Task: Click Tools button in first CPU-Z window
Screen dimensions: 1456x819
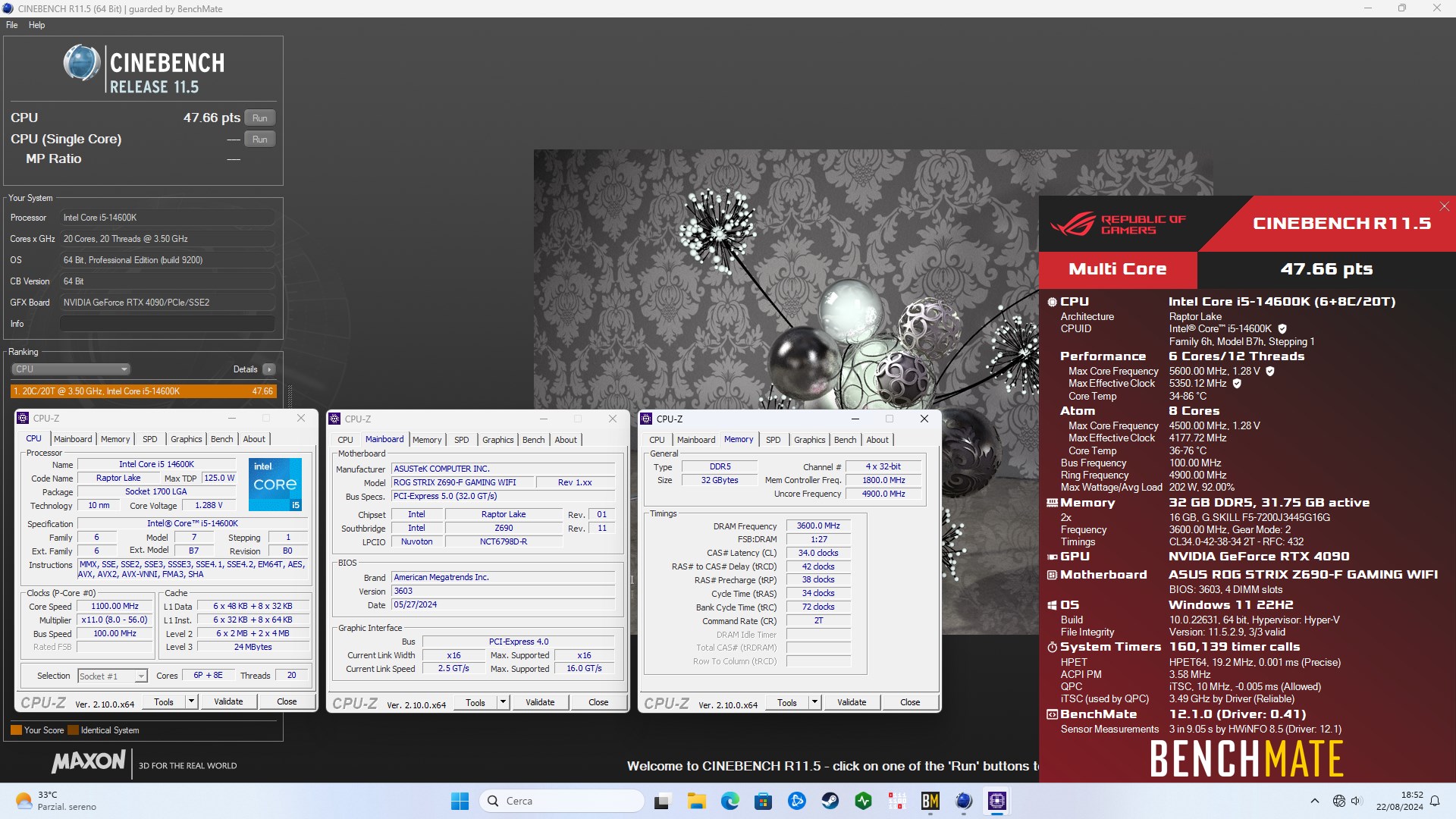Action: tap(164, 701)
